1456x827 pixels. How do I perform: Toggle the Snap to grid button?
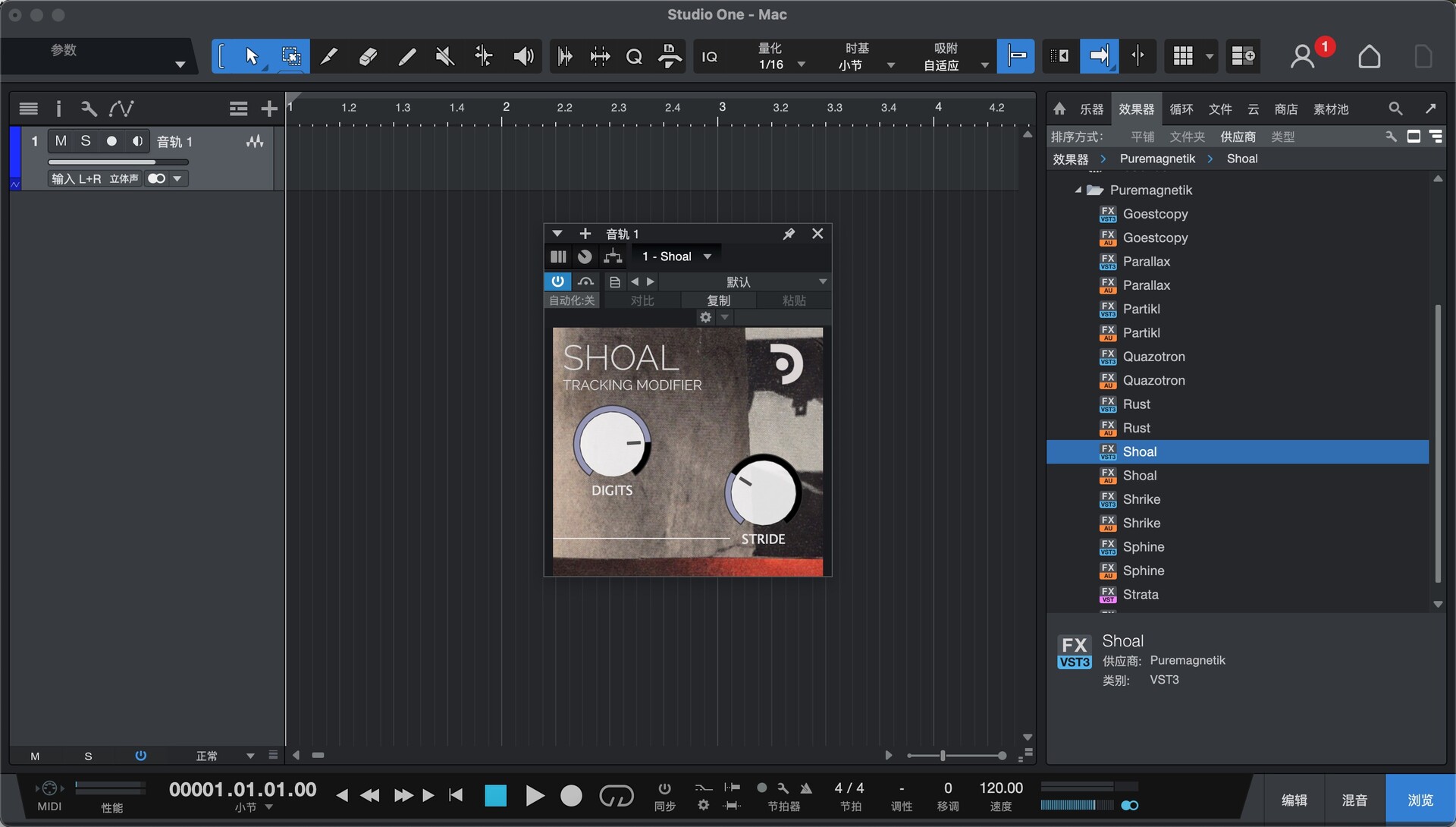[1015, 55]
